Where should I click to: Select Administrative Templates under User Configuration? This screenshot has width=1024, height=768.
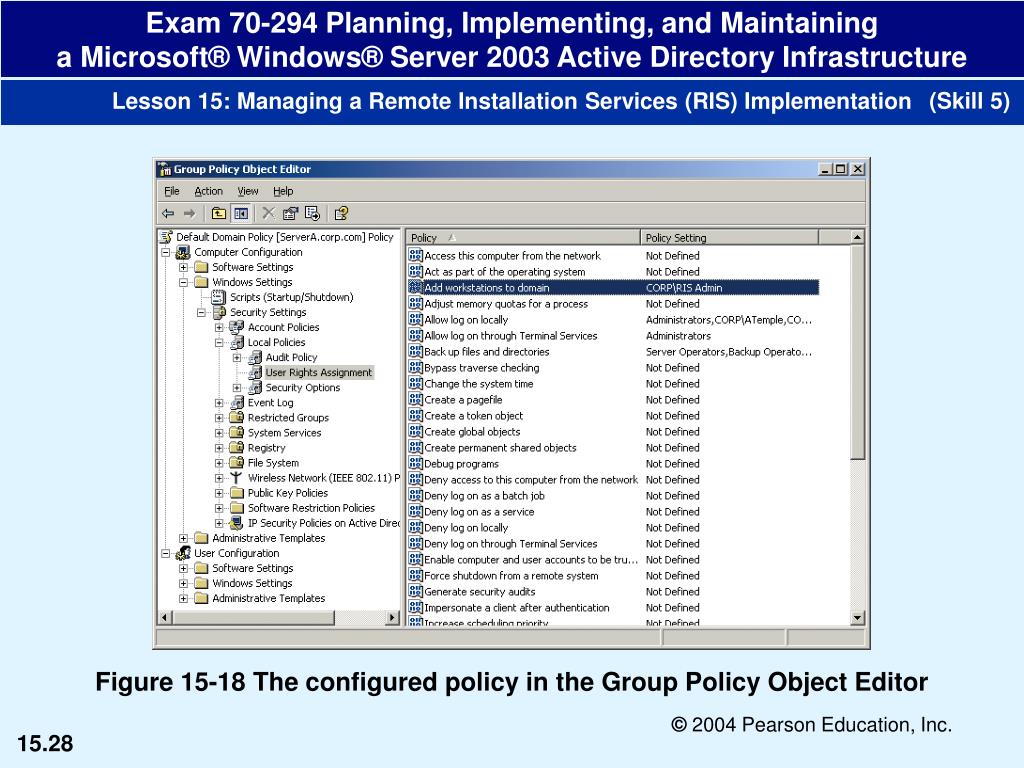click(268, 598)
